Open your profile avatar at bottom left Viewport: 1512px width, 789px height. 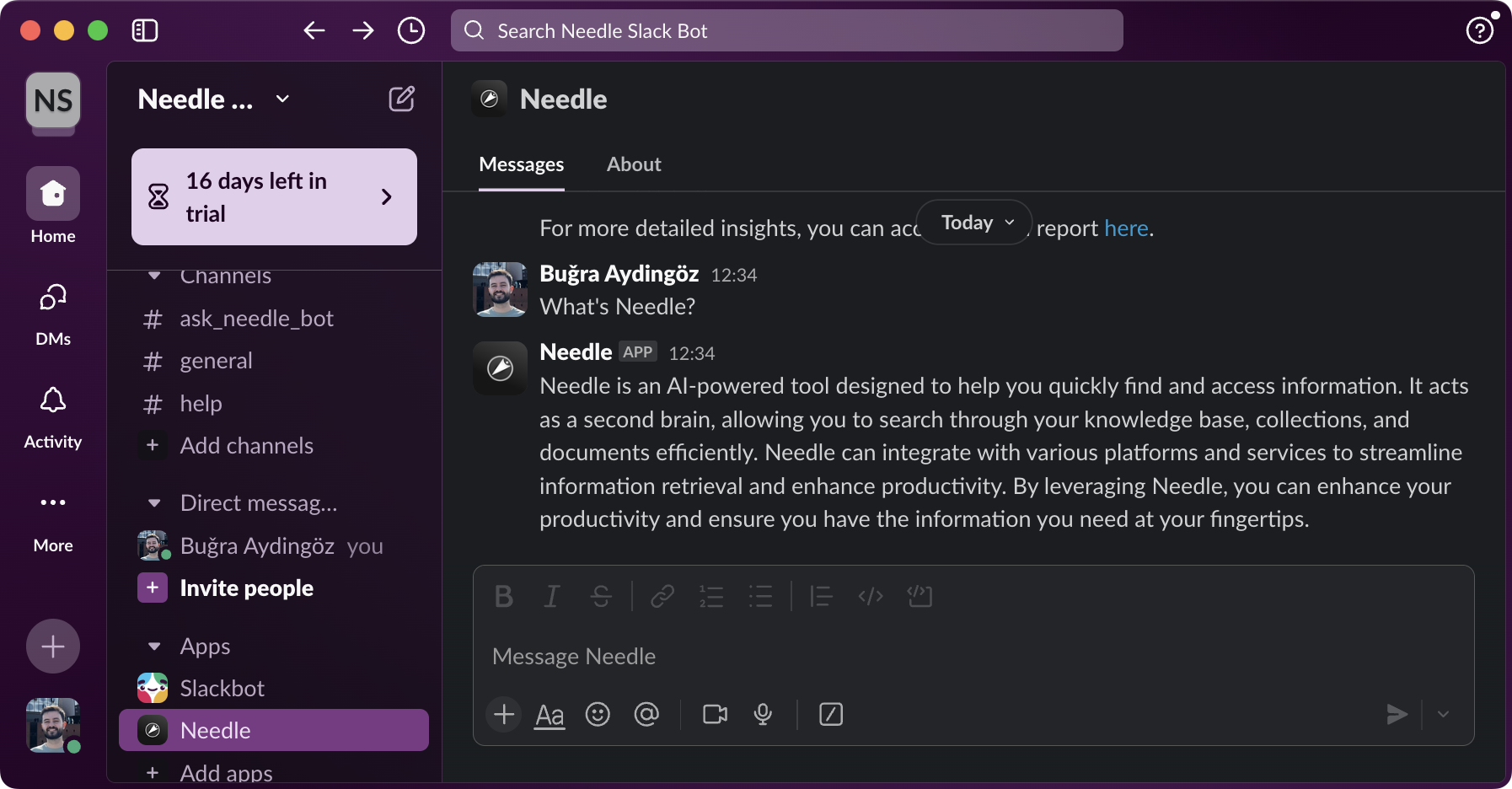coord(53,725)
